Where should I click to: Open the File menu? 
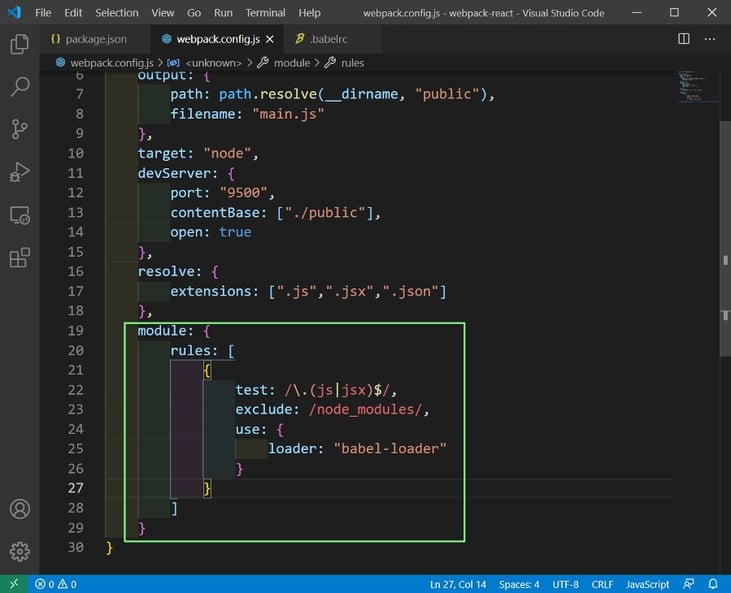43,13
